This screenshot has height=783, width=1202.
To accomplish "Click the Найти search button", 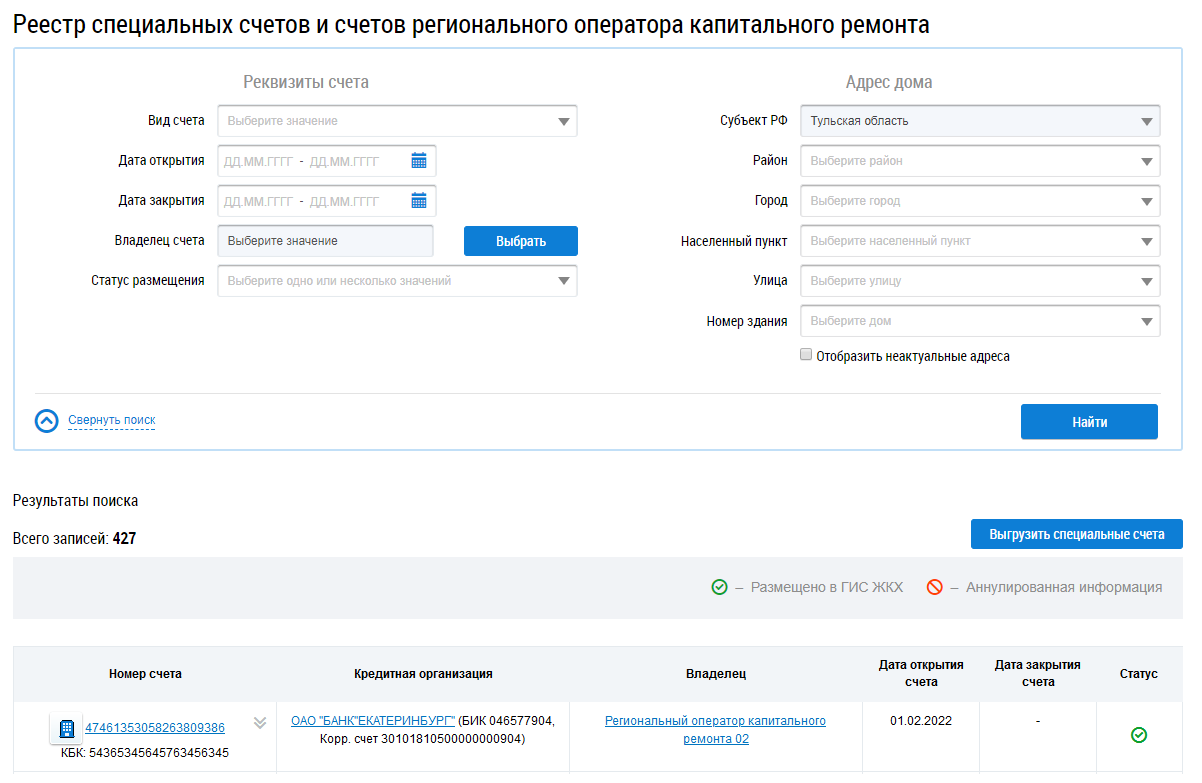I will tap(1089, 422).
